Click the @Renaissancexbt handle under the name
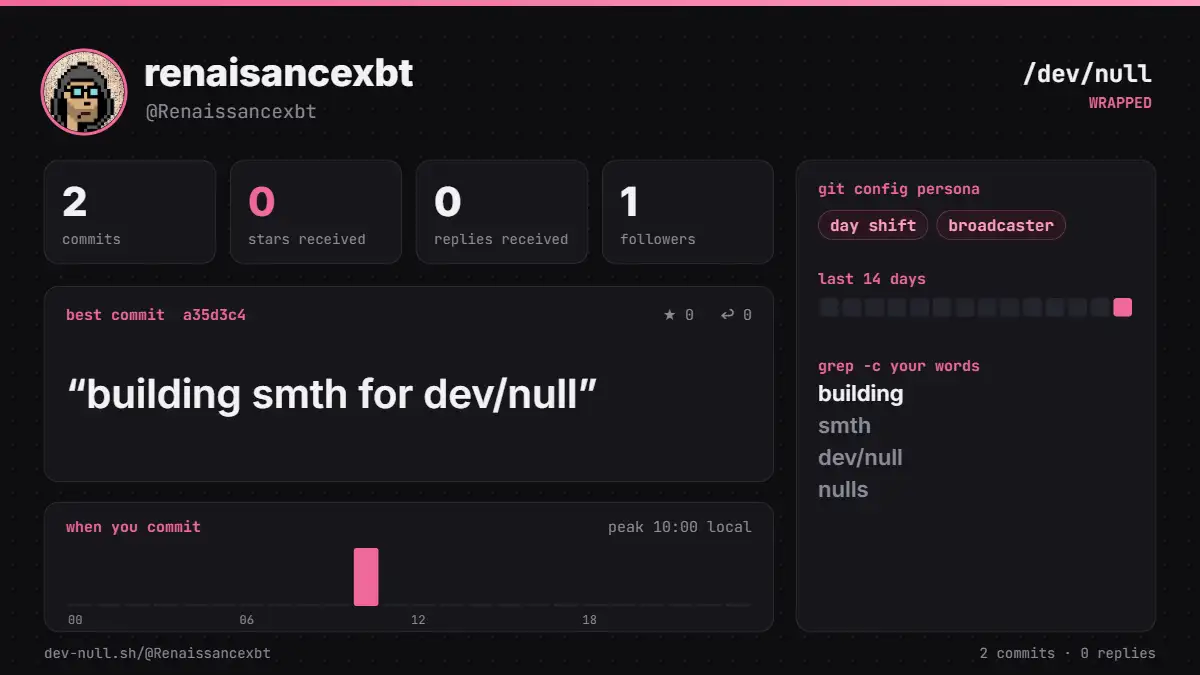Screen dimensions: 1200x675 pyautogui.click(x=231, y=111)
